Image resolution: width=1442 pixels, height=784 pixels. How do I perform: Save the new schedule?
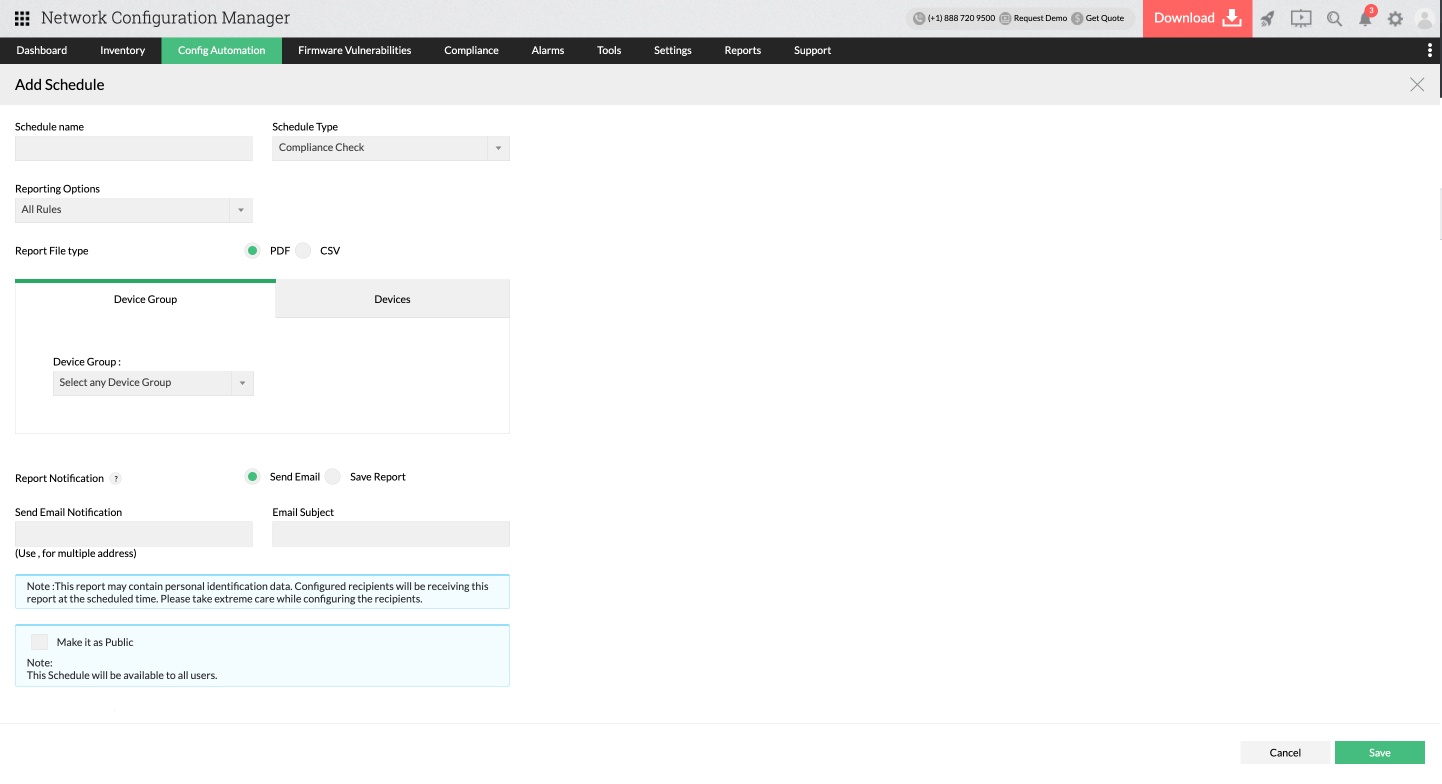(x=1379, y=752)
